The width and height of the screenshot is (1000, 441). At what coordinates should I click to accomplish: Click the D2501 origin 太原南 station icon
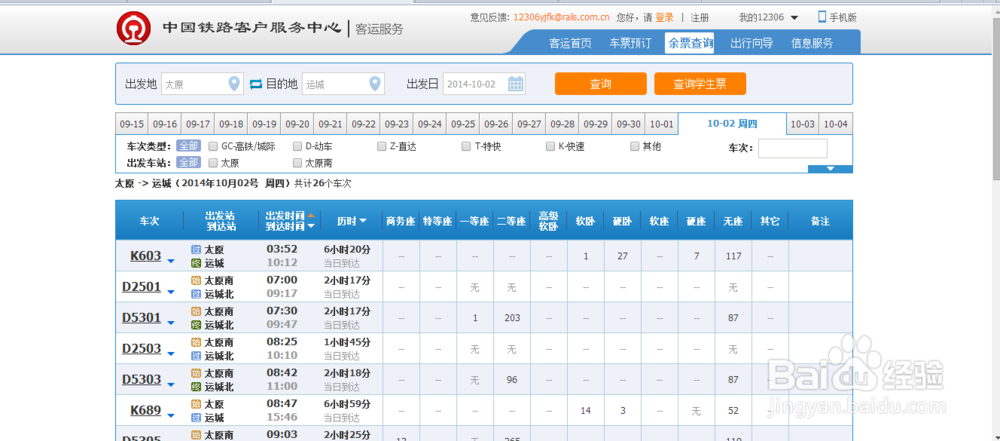tap(196, 280)
